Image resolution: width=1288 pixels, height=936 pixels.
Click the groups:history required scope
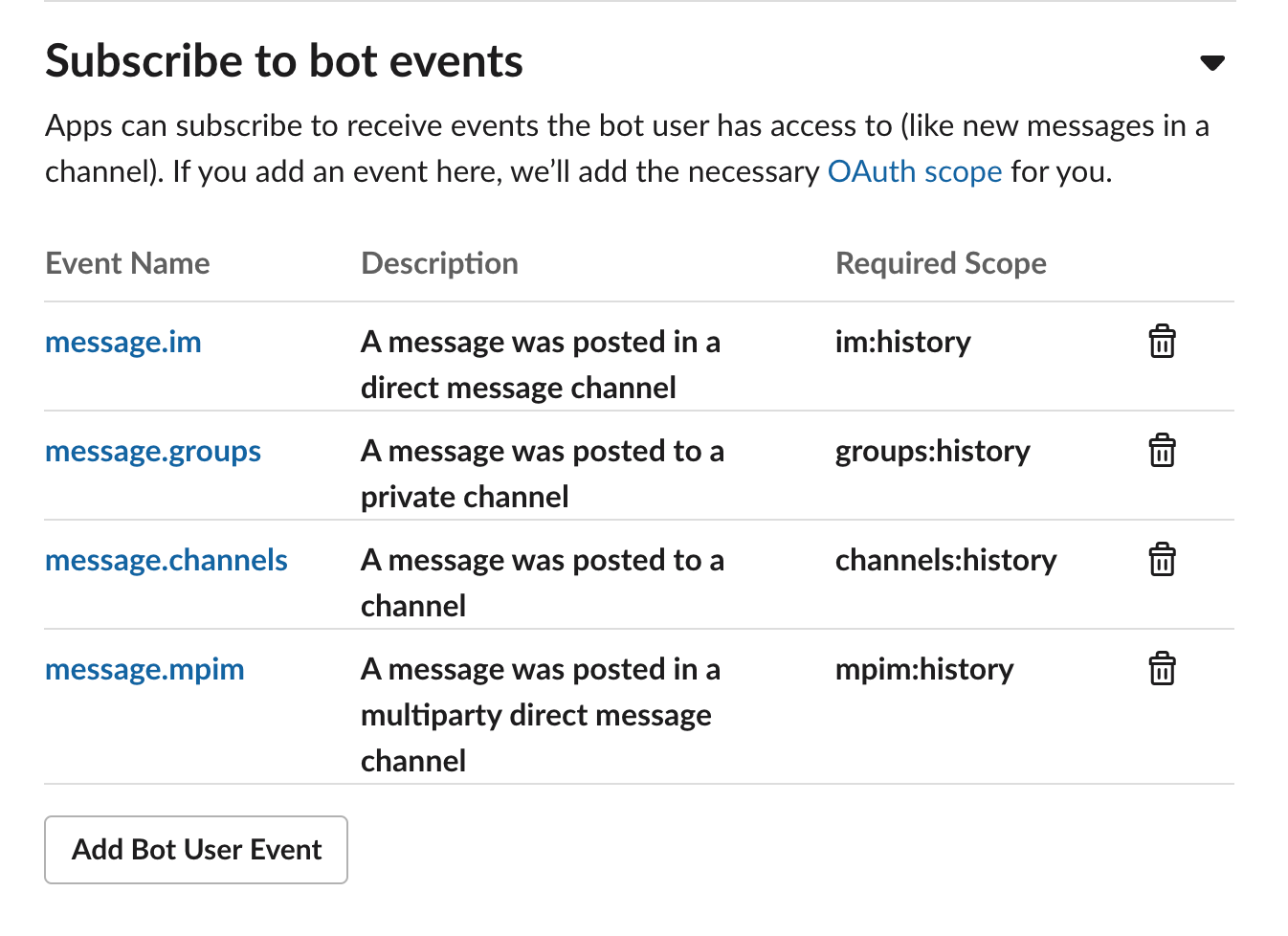click(932, 451)
